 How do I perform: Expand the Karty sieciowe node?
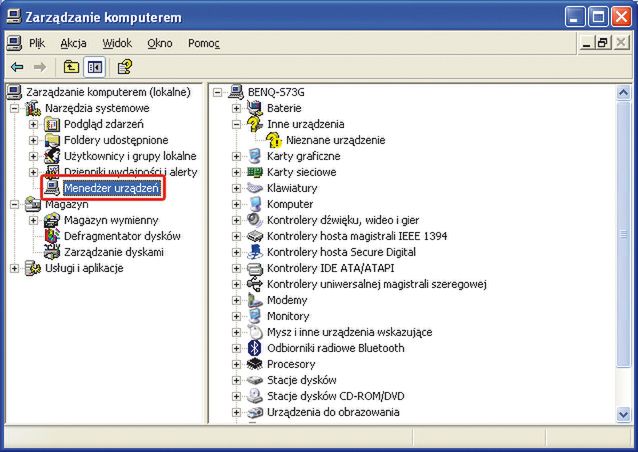(236, 172)
